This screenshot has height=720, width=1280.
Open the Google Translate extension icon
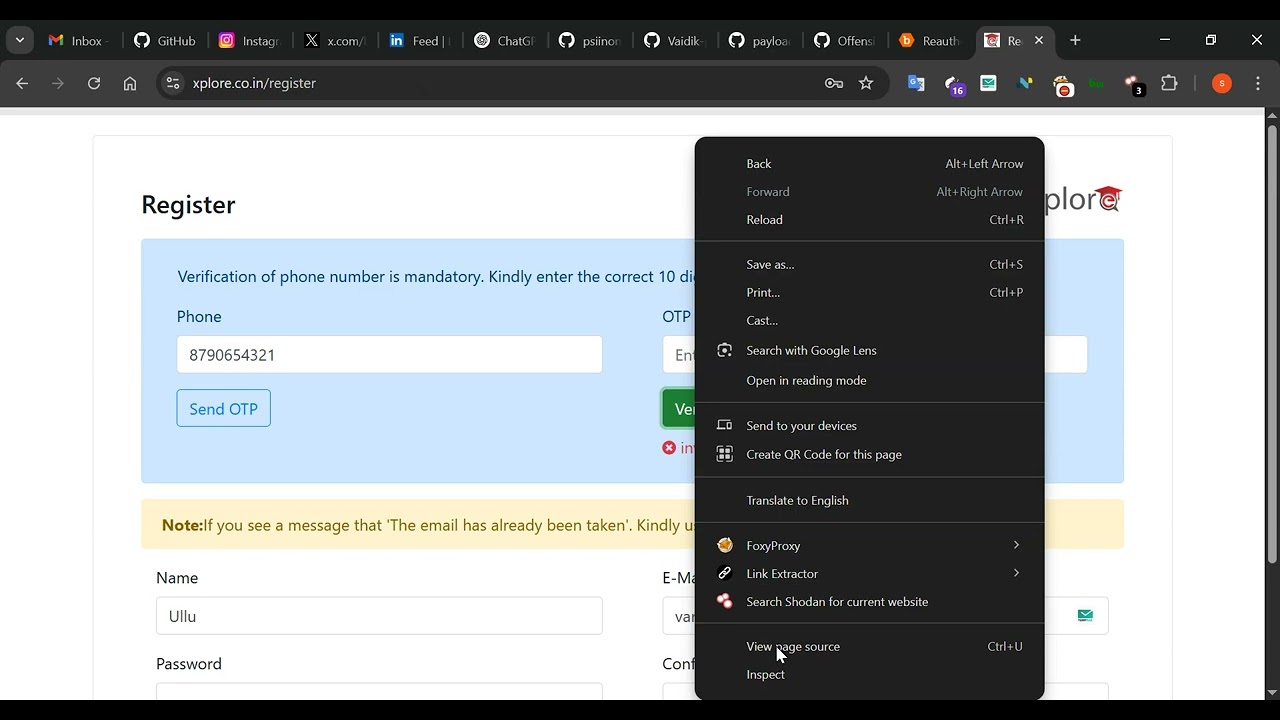916,84
